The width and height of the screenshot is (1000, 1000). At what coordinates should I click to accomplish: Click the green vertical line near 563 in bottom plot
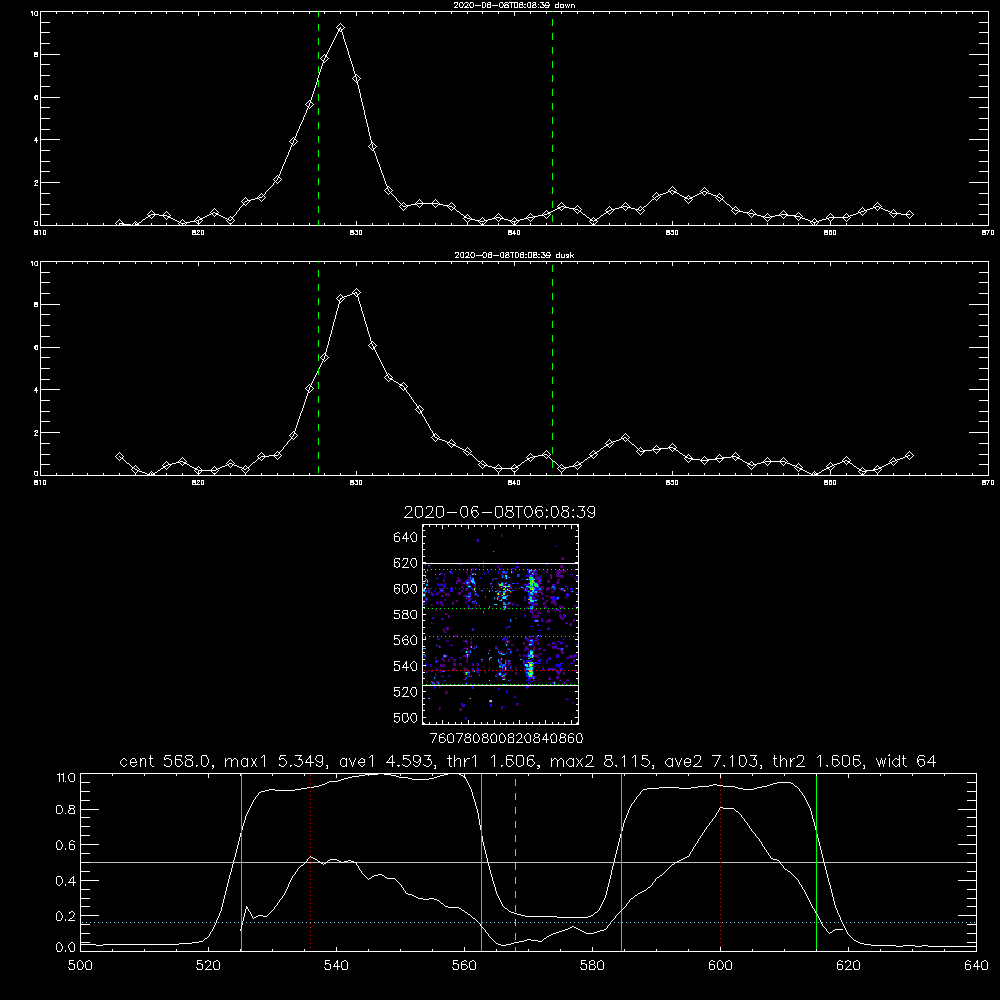482,862
